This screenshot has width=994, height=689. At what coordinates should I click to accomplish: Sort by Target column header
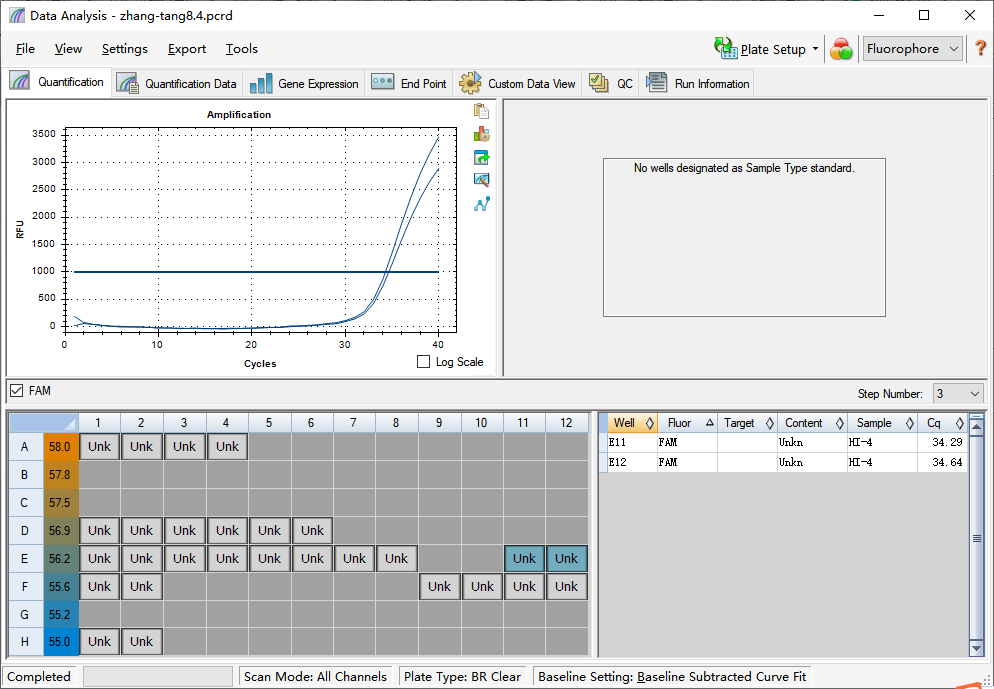click(747, 423)
